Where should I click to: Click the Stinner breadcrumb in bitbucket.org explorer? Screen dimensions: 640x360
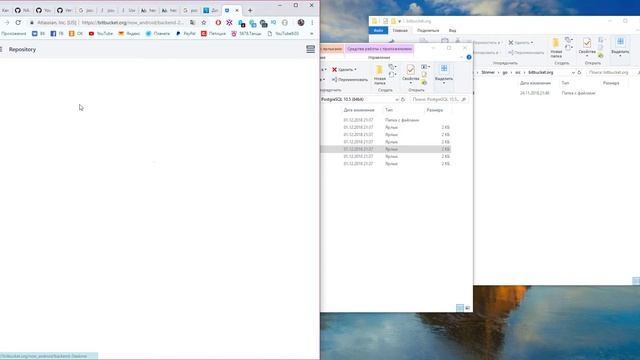point(488,72)
